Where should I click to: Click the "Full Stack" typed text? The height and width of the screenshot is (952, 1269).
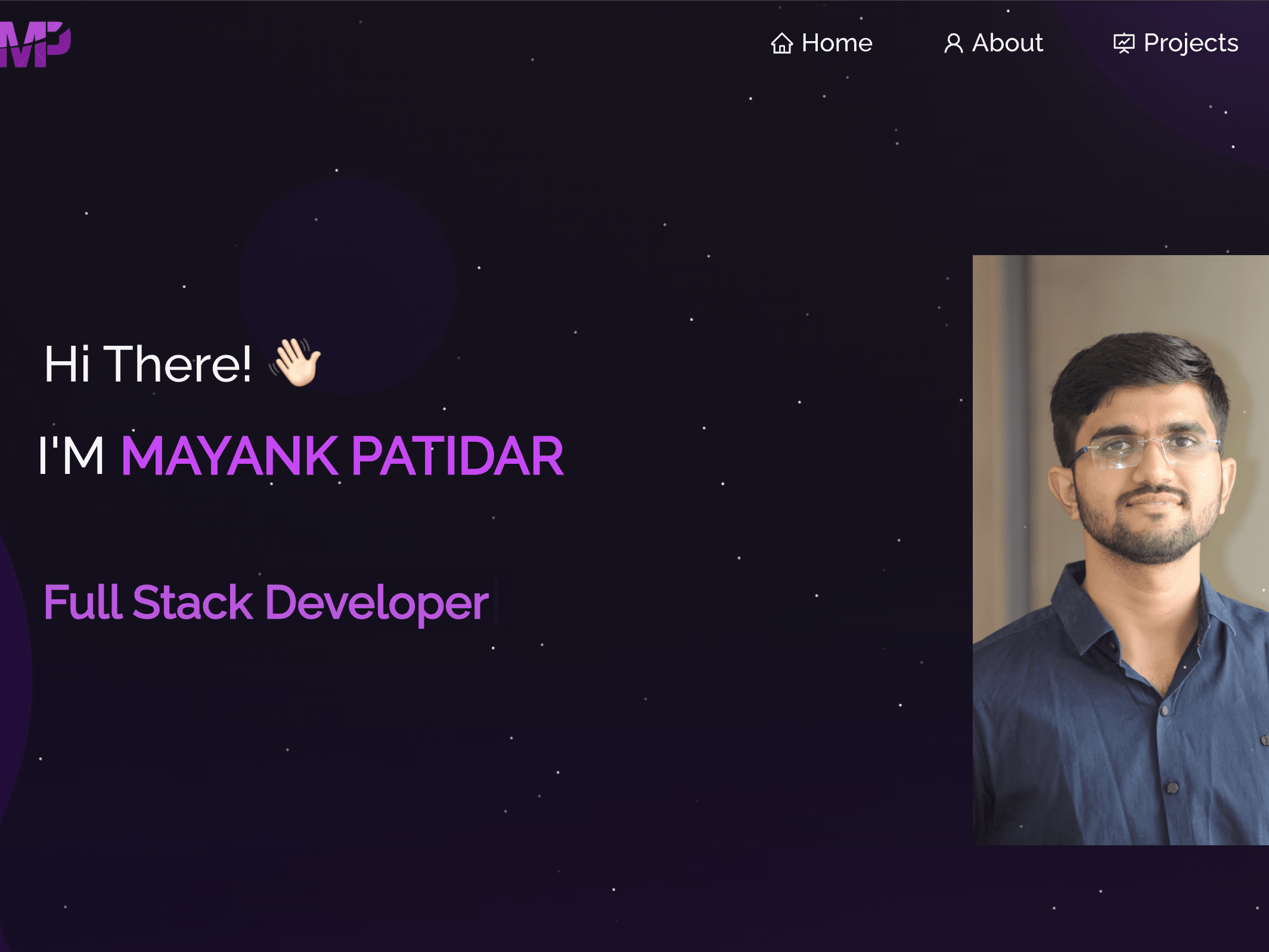pos(149,602)
